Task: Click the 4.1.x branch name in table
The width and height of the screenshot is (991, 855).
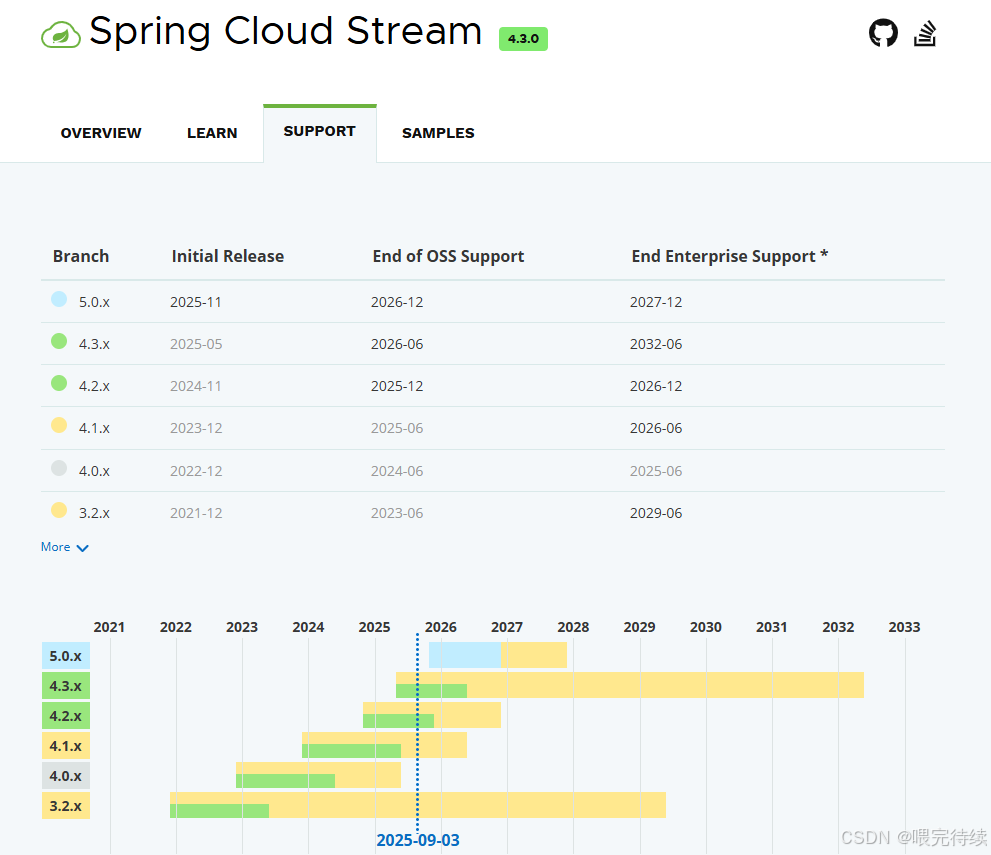Action: 94,428
